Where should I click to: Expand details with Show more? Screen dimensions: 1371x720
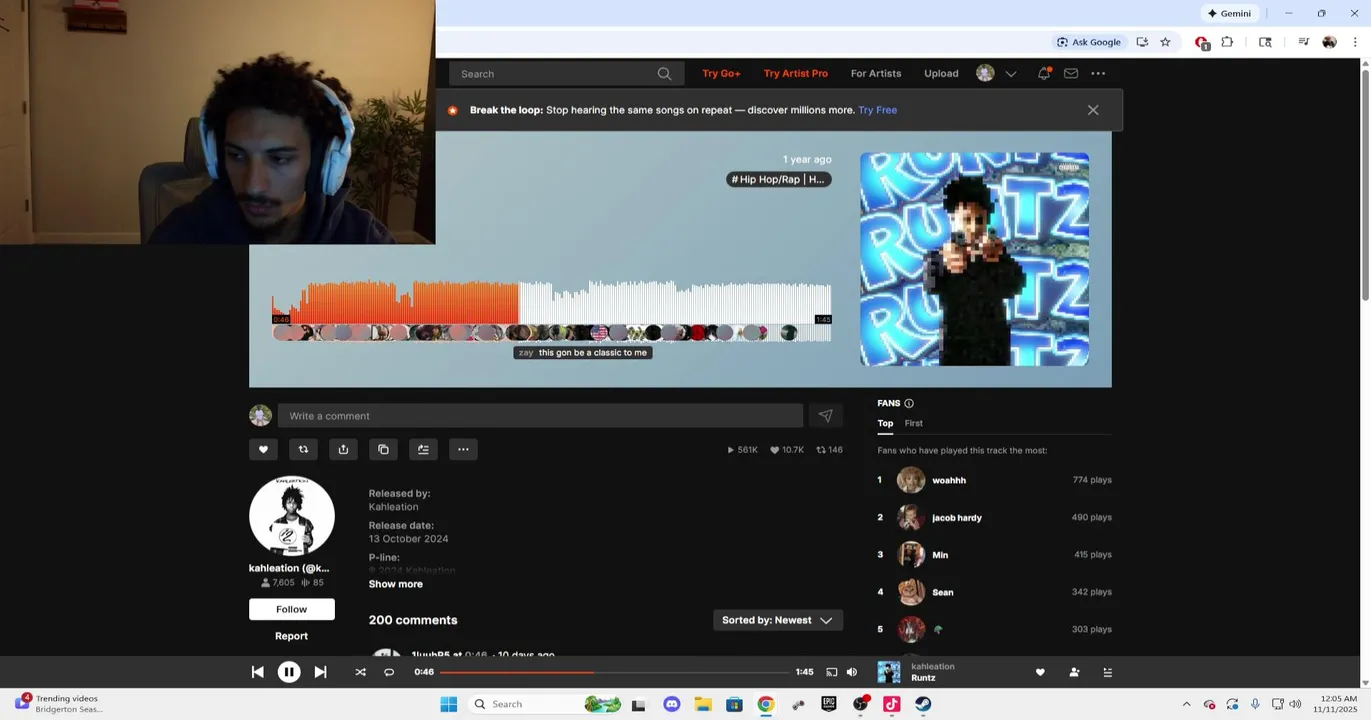(395, 584)
